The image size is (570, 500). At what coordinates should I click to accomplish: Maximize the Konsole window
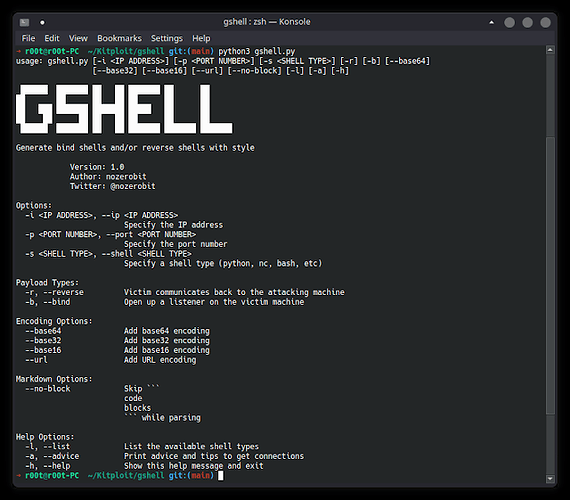(x=527, y=23)
